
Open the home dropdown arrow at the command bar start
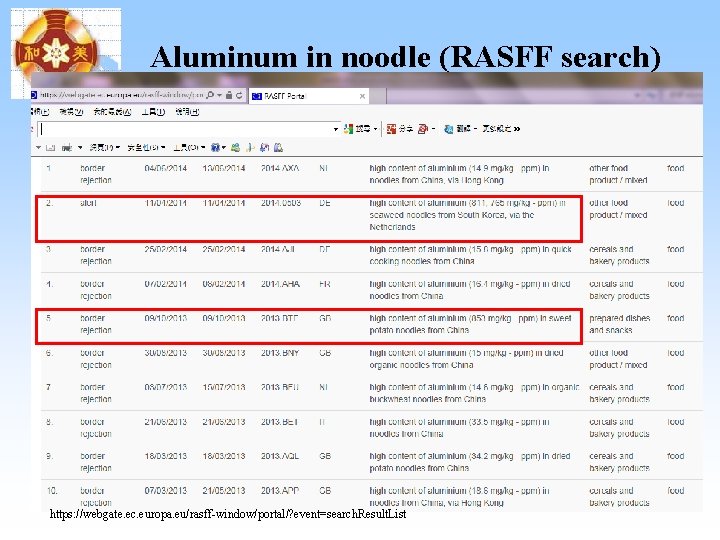(x=39, y=147)
